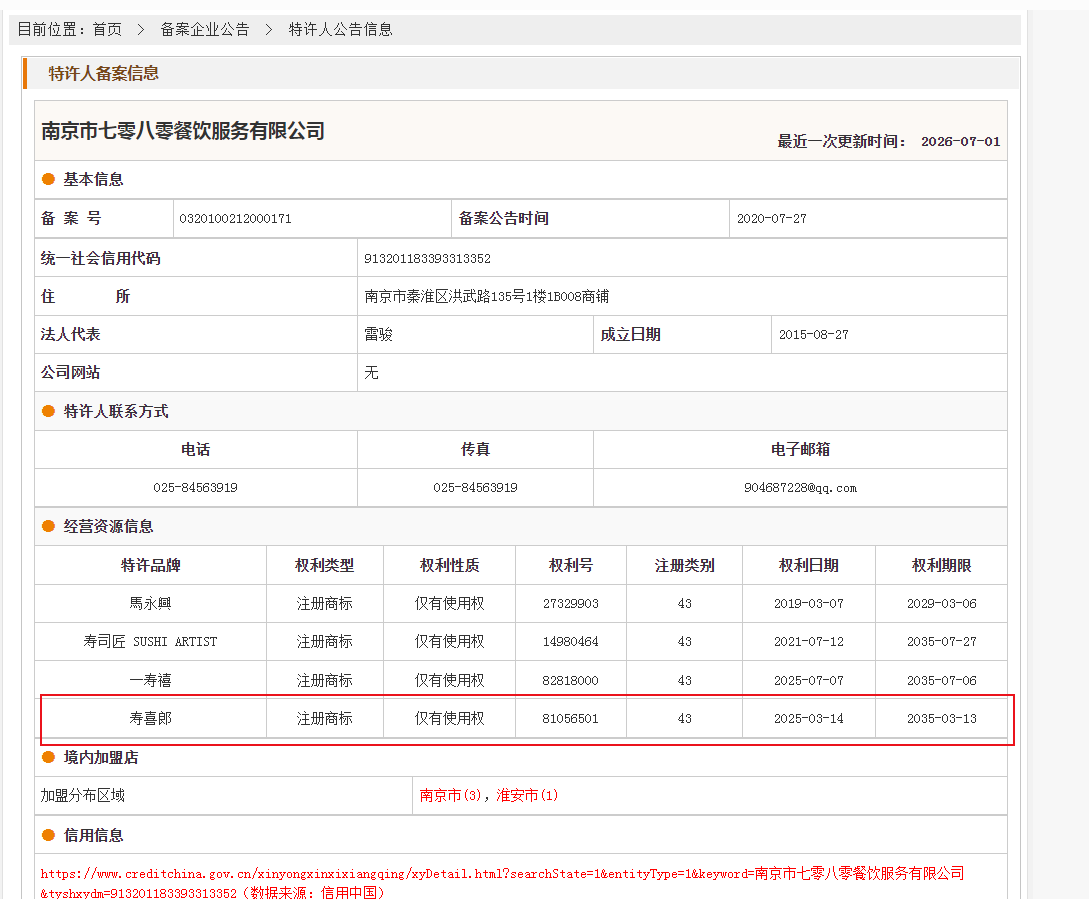Select brand 寿司匠 SUSHI ARTIST row
Screen dimensions: 1089x899
(151, 642)
